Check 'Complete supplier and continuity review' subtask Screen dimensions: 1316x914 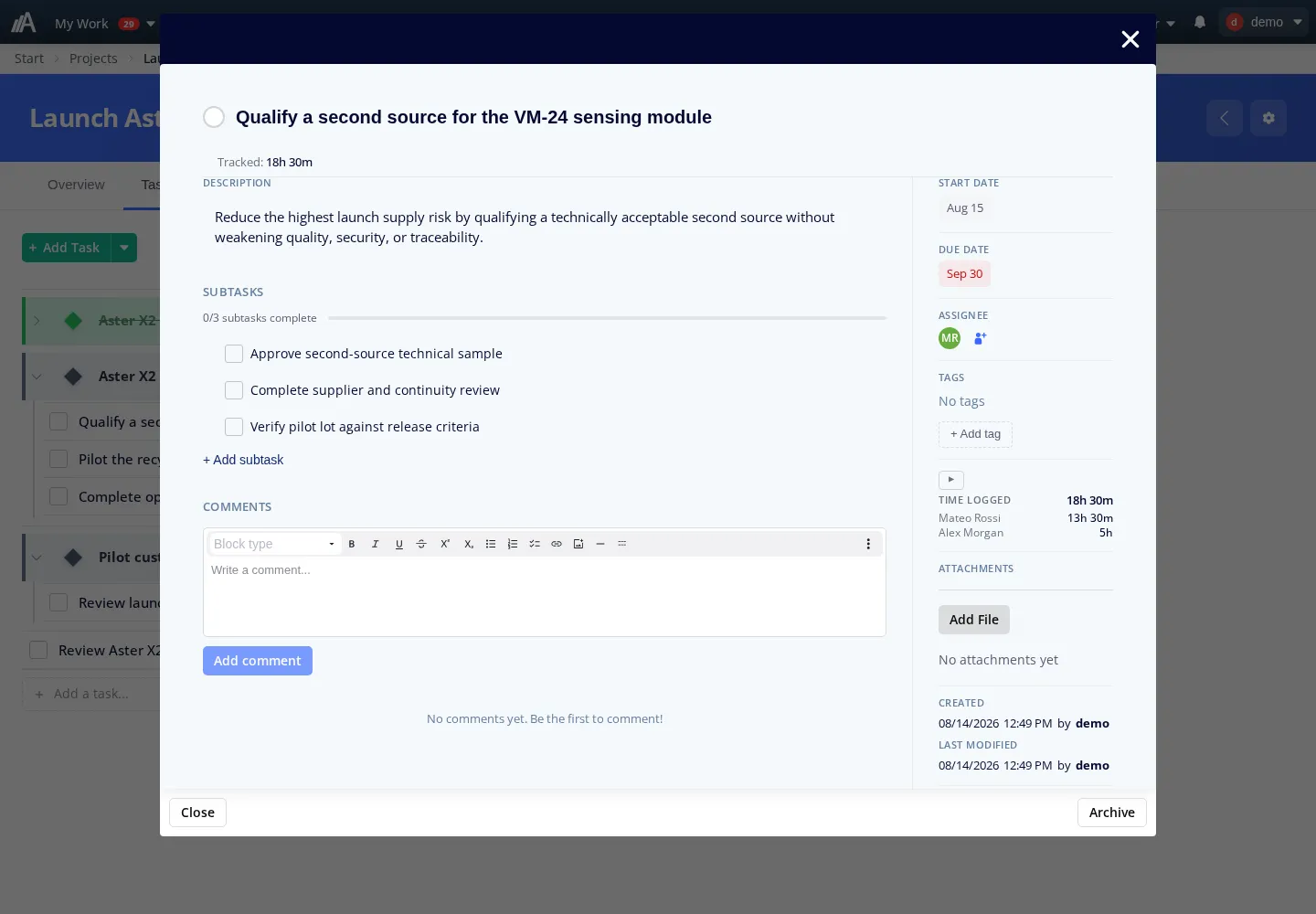(234, 390)
